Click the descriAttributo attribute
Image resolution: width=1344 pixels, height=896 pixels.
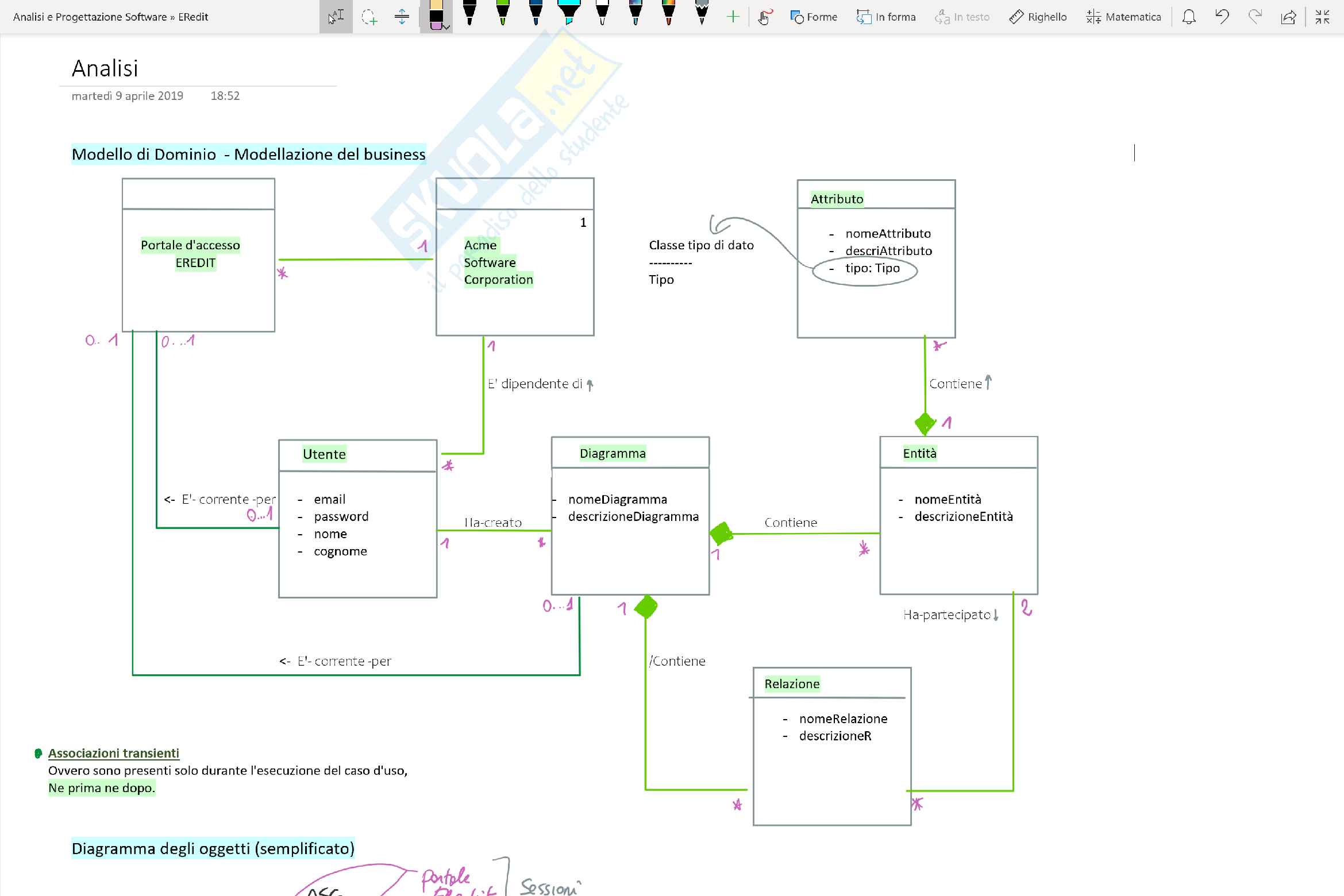pos(889,250)
